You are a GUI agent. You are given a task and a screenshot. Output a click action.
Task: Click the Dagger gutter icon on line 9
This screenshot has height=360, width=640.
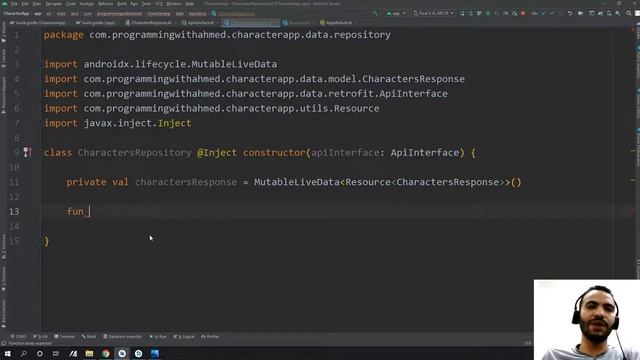pyautogui.click(x=27, y=153)
